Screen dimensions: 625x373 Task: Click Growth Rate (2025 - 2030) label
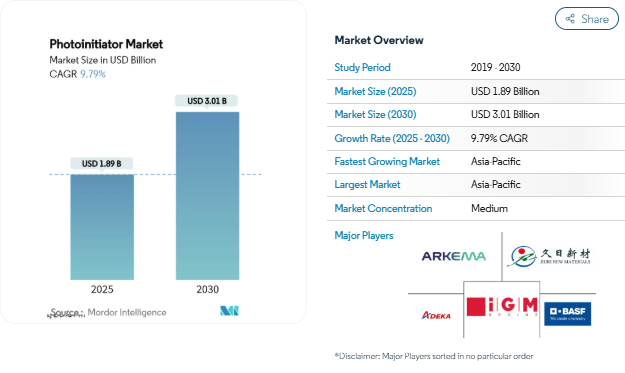(392, 138)
